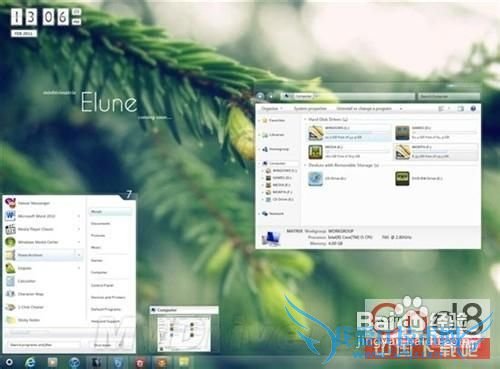Open Microsoft Word 2010 icon in Start menu
The width and height of the screenshot is (500, 369).
(x=10, y=216)
